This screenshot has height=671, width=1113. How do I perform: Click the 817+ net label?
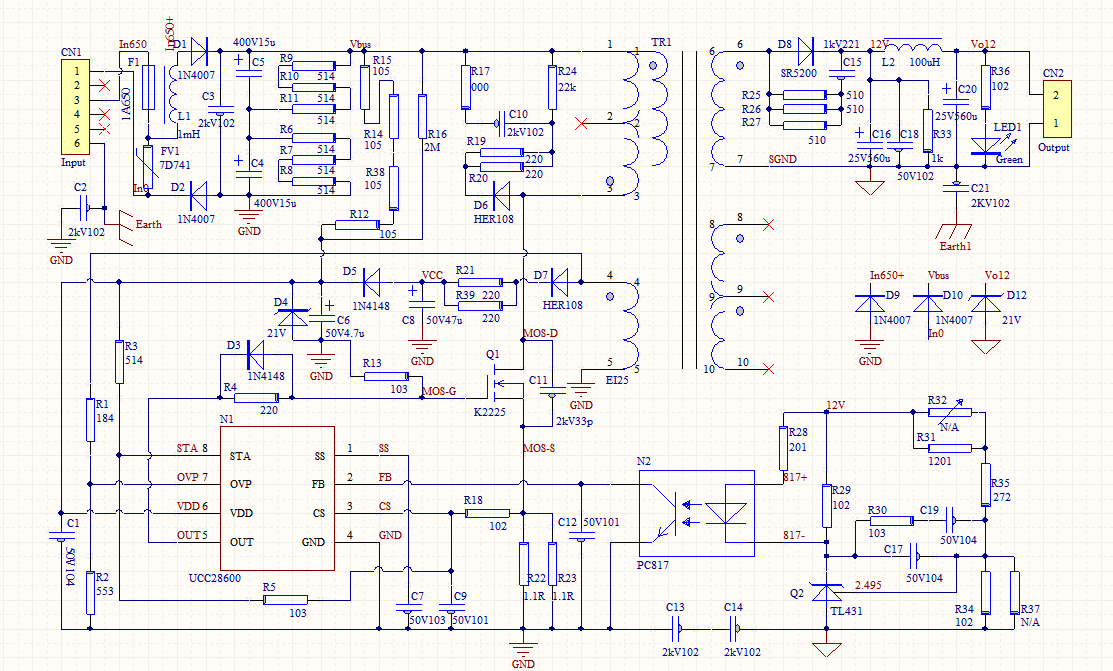(795, 477)
